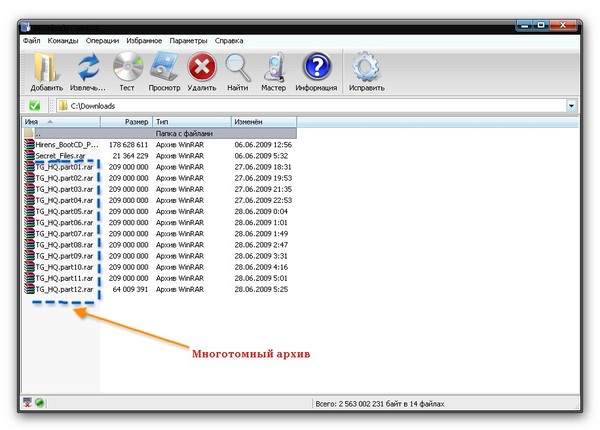Close the WinRAR window
600x430 pixels.
563,26
